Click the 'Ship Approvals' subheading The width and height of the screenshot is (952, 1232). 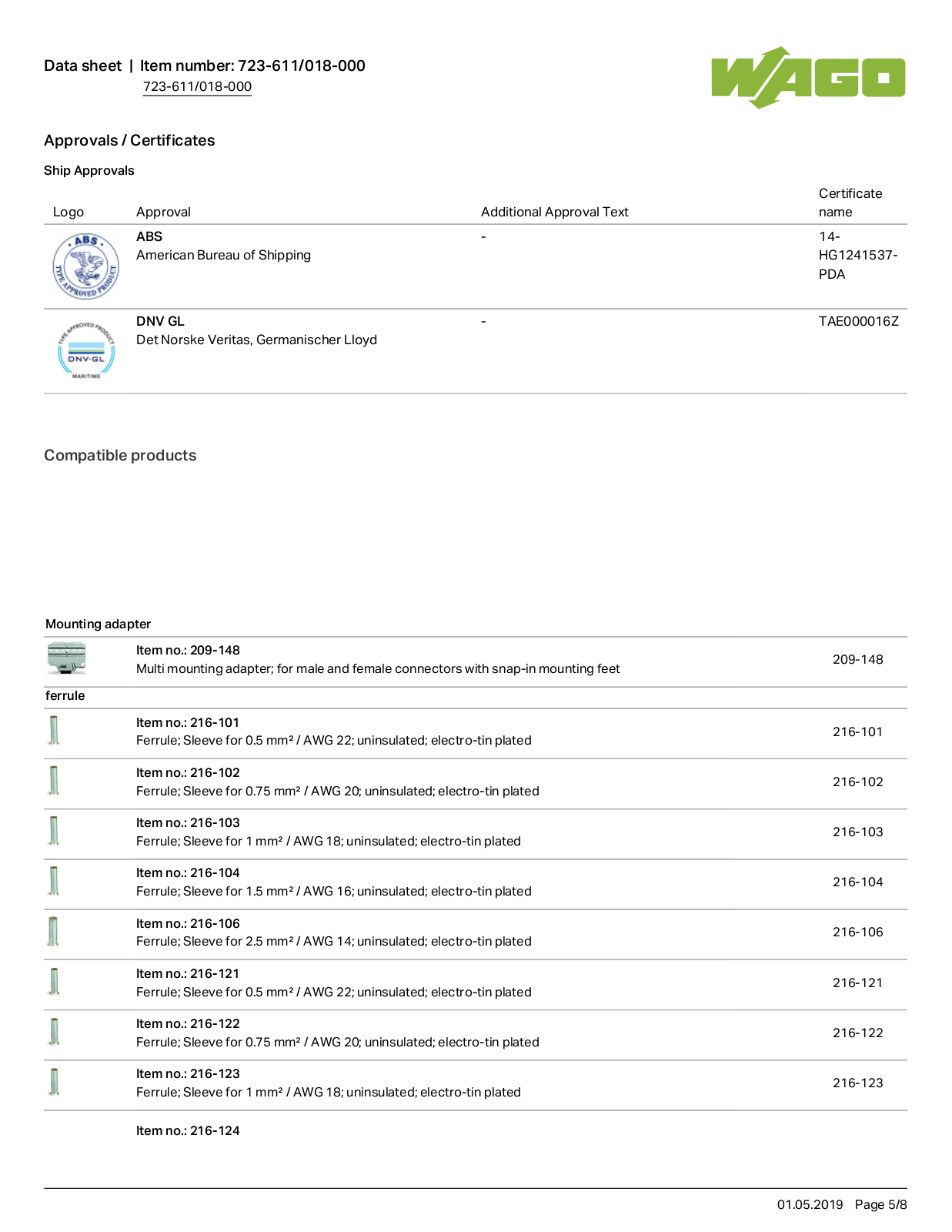click(x=89, y=170)
